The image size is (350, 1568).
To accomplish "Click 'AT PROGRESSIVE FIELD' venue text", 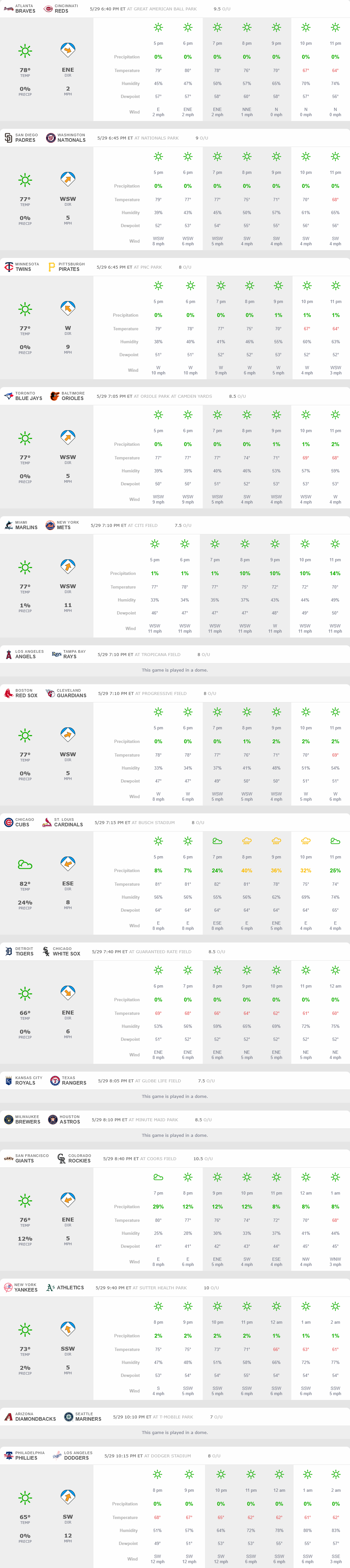I will pyautogui.click(x=161, y=693).
